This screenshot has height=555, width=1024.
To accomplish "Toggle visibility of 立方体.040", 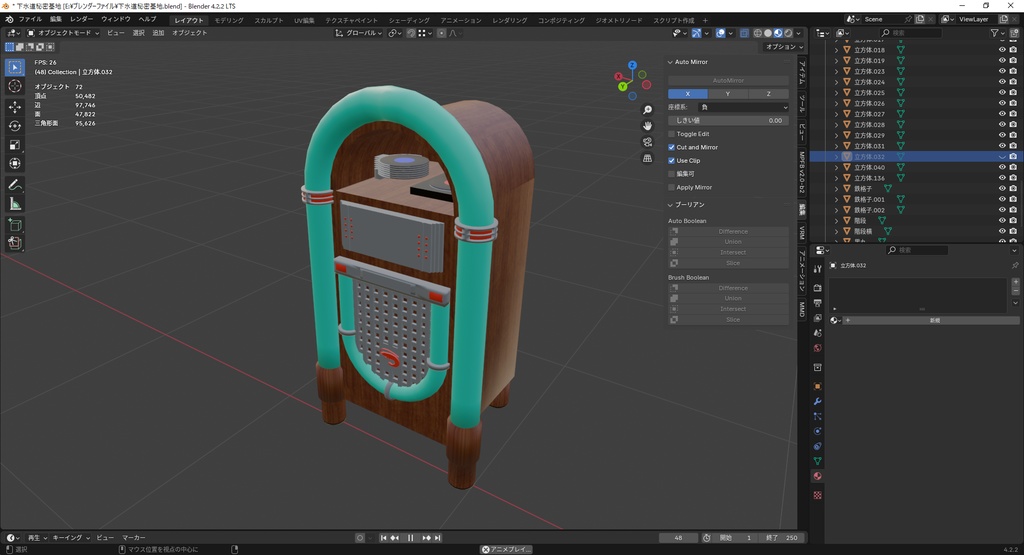I will click(x=1002, y=167).
